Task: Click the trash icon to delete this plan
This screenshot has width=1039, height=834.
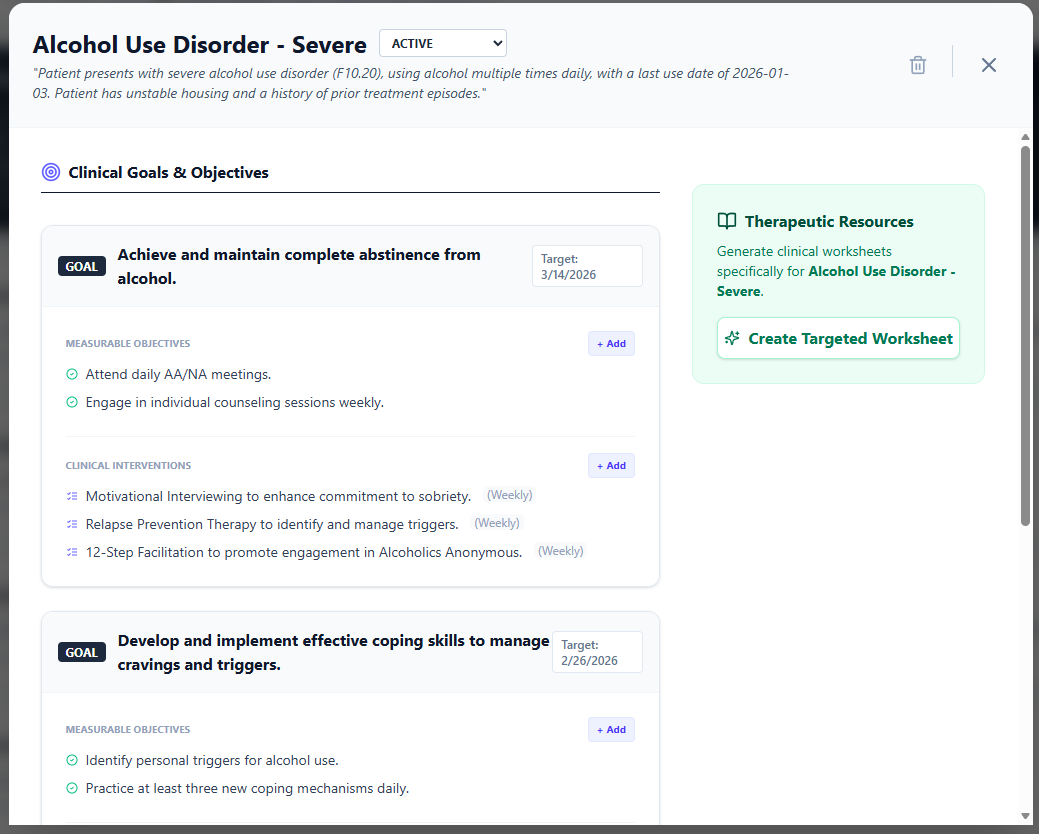Action: coord(917,64)
